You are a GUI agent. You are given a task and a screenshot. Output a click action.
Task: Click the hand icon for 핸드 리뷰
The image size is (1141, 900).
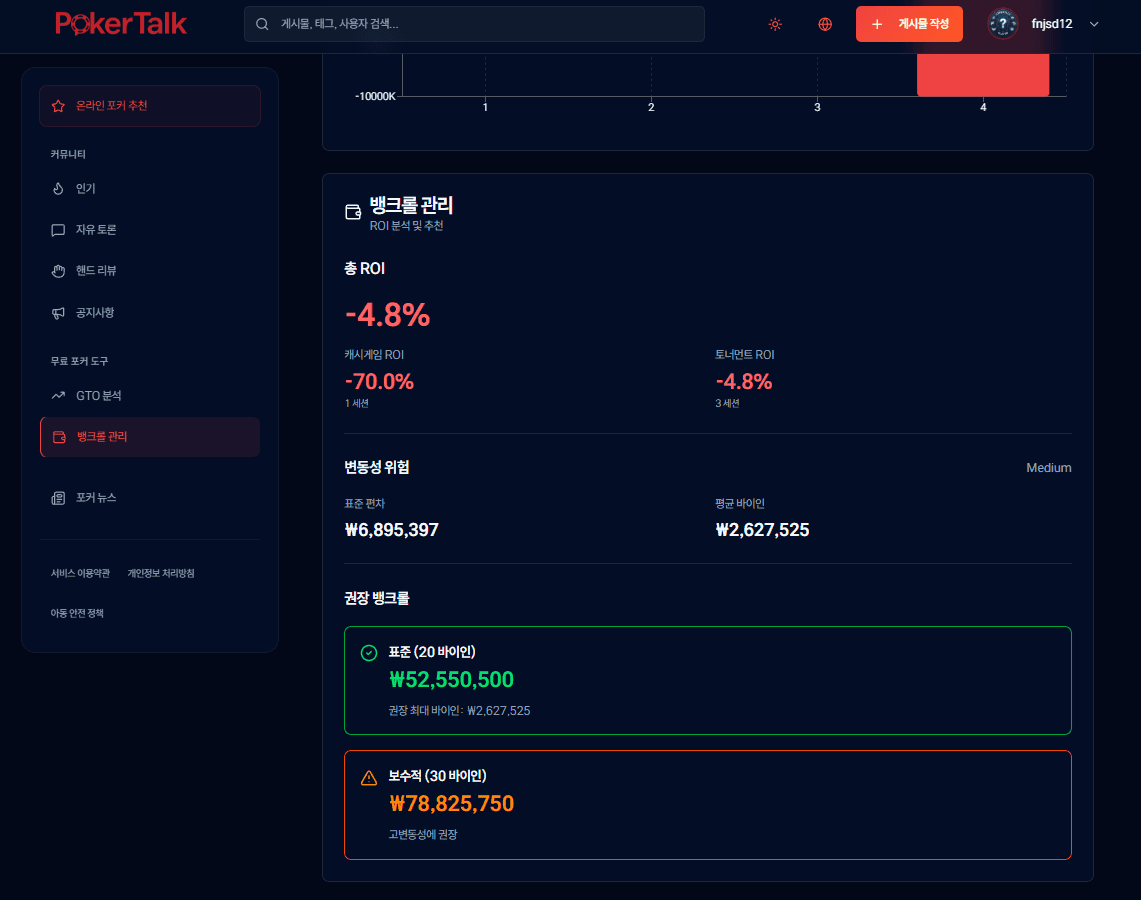point(58,271)
